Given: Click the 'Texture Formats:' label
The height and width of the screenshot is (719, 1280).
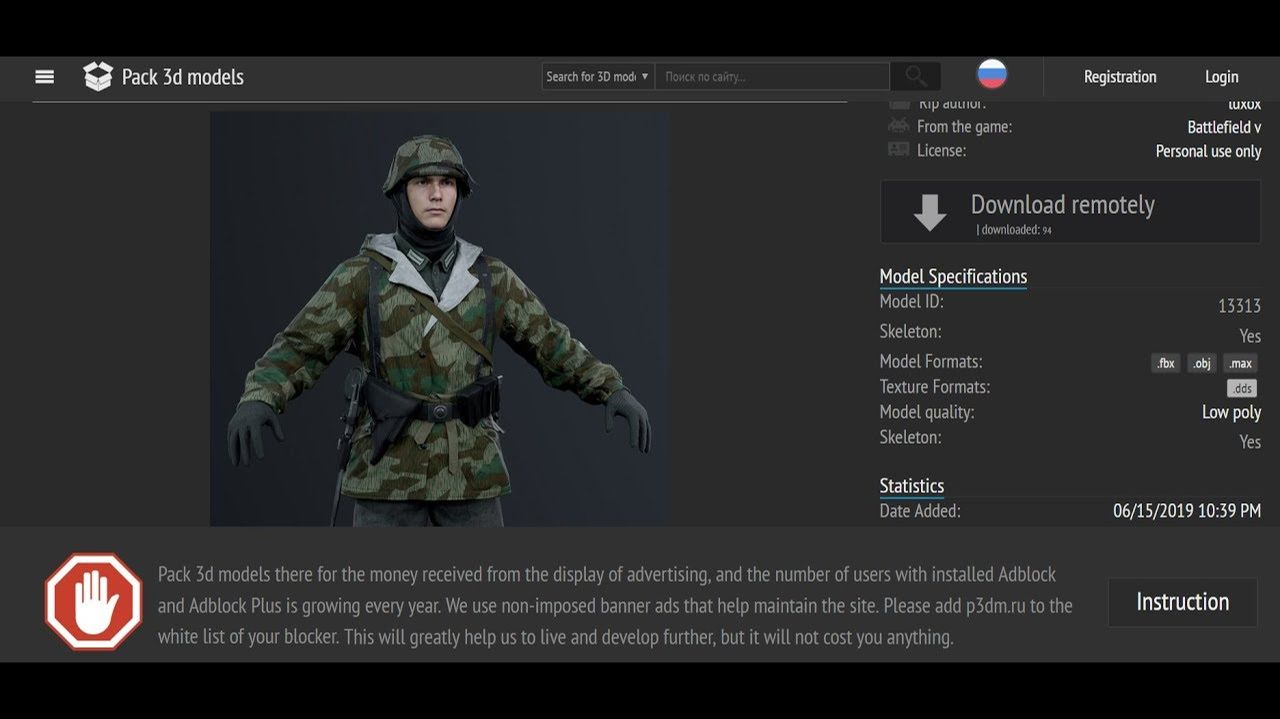Looking at the screenshot, I should click(x=934, y=387).
